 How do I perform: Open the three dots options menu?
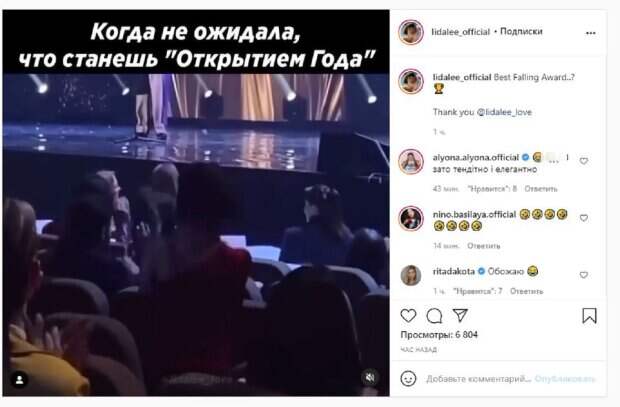(590, 33)
